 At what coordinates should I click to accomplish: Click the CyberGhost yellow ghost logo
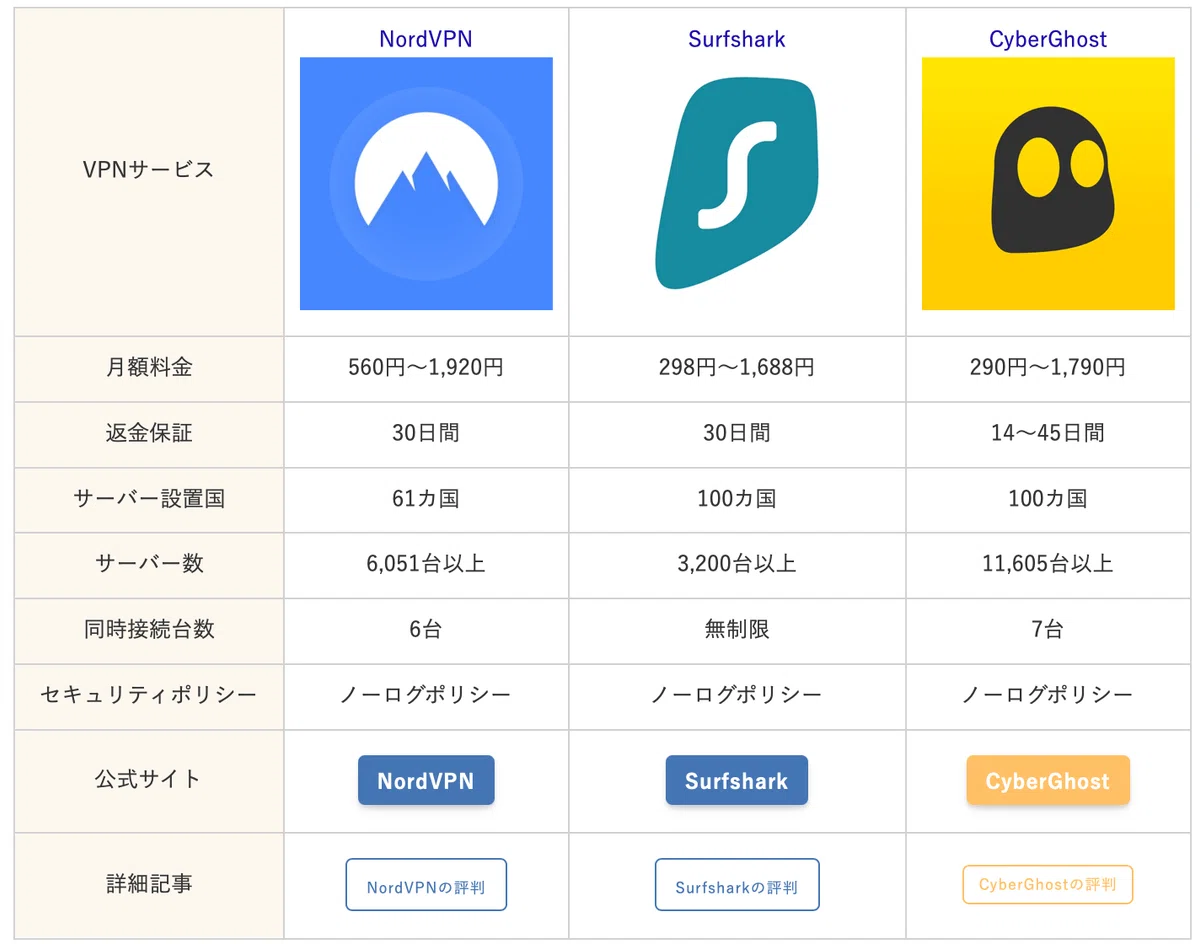pos(1048,183)
